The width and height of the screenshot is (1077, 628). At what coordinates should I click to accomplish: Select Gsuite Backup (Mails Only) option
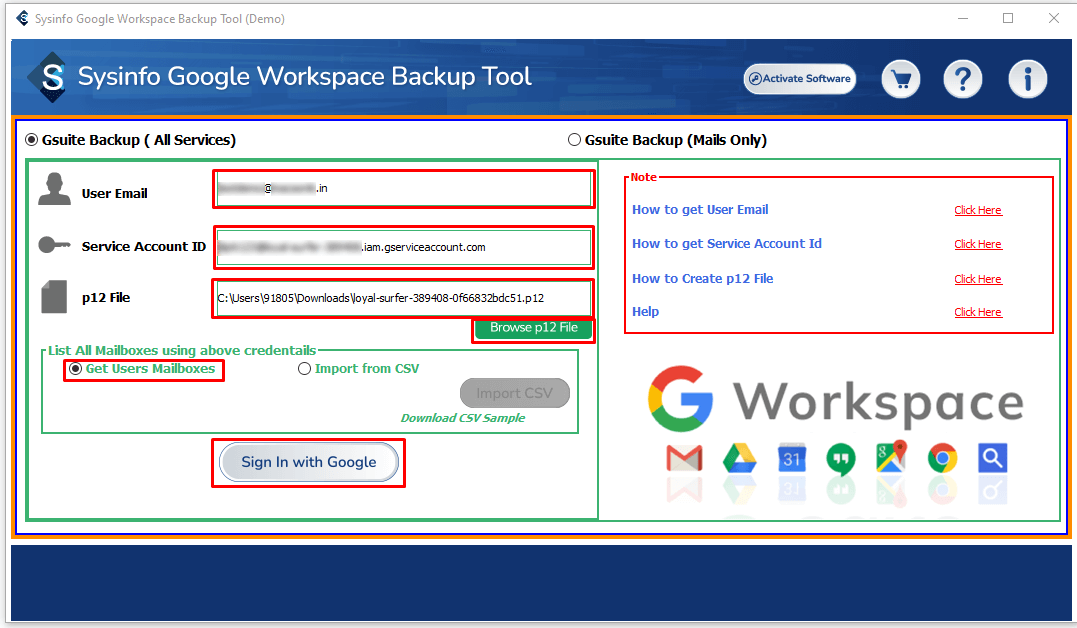tap(668, 140)
